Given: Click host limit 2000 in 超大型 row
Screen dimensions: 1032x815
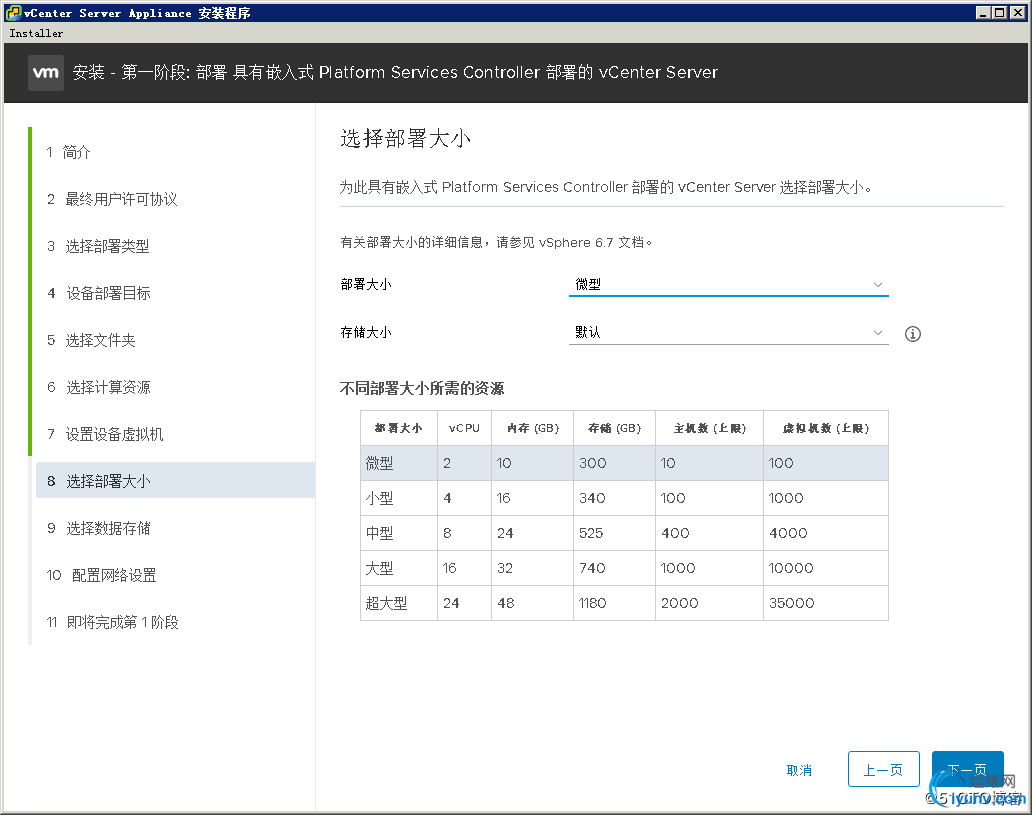Looking at the screenshot, I should (679, 603).
